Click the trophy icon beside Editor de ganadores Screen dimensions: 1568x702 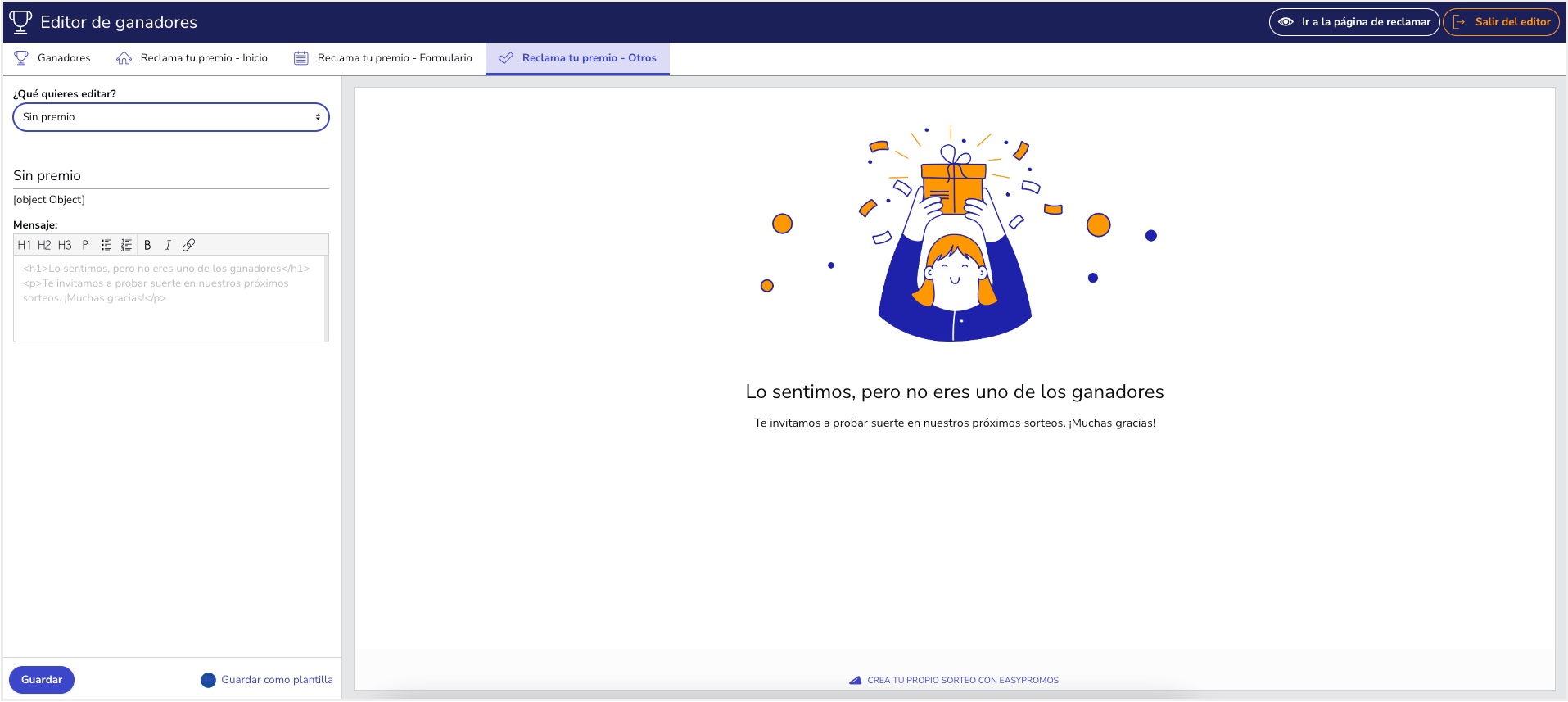tap(20, 22)
